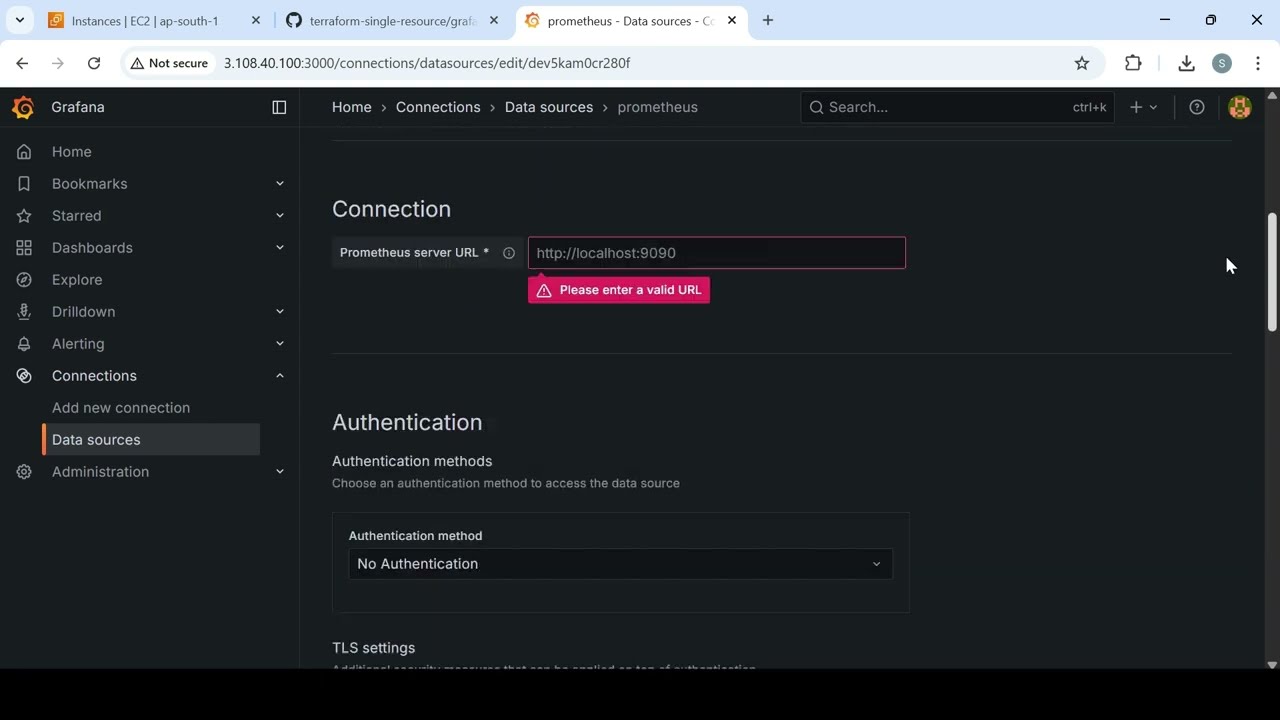The width and height of the screenshot is (1280, 720).
Task: Click the browser address bar URL
Action: [x=427, y=63]
